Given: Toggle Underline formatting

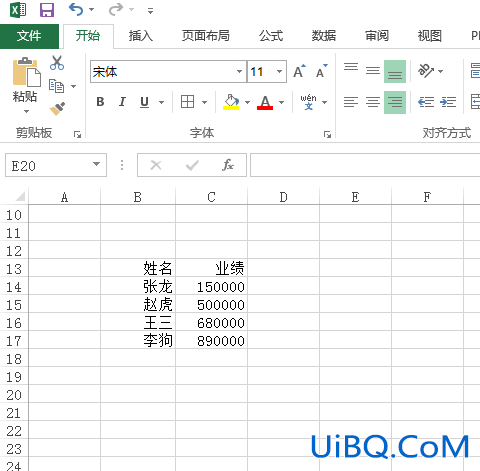Looking at the screenshot, I should 144,102.
